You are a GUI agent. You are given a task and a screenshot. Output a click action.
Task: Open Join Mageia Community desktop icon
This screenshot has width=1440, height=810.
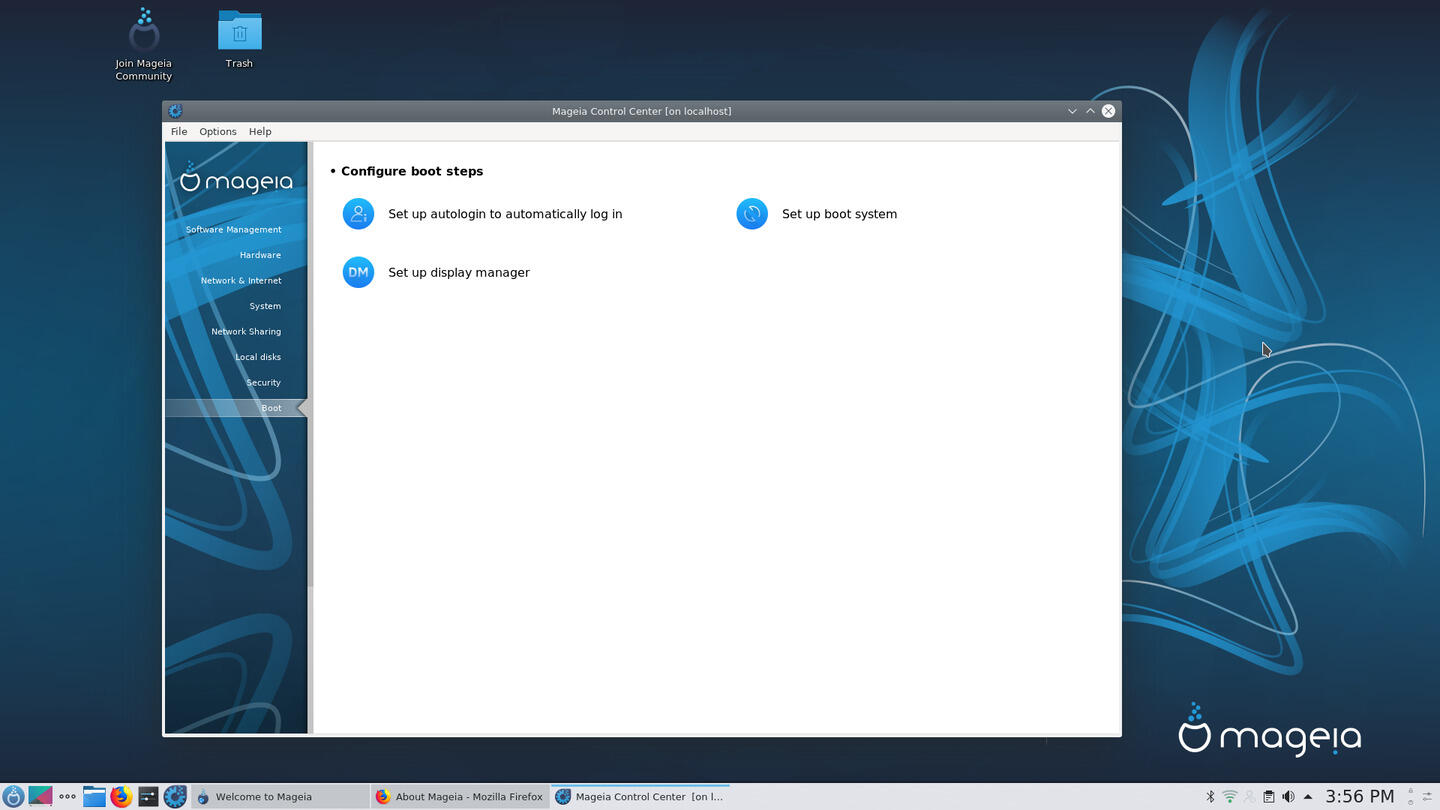pyautogui.click(x=144, y=46)
